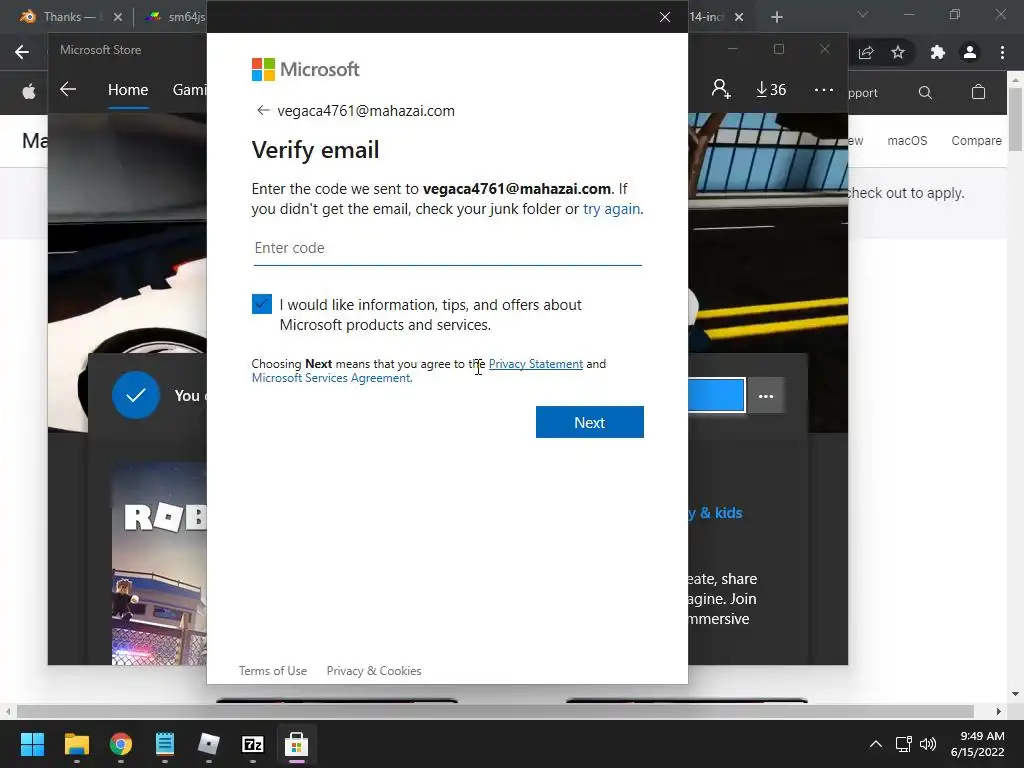Click the Apple logo on the webpage
The height and width of the screenshot is (768, 1024).
point(29,92)
